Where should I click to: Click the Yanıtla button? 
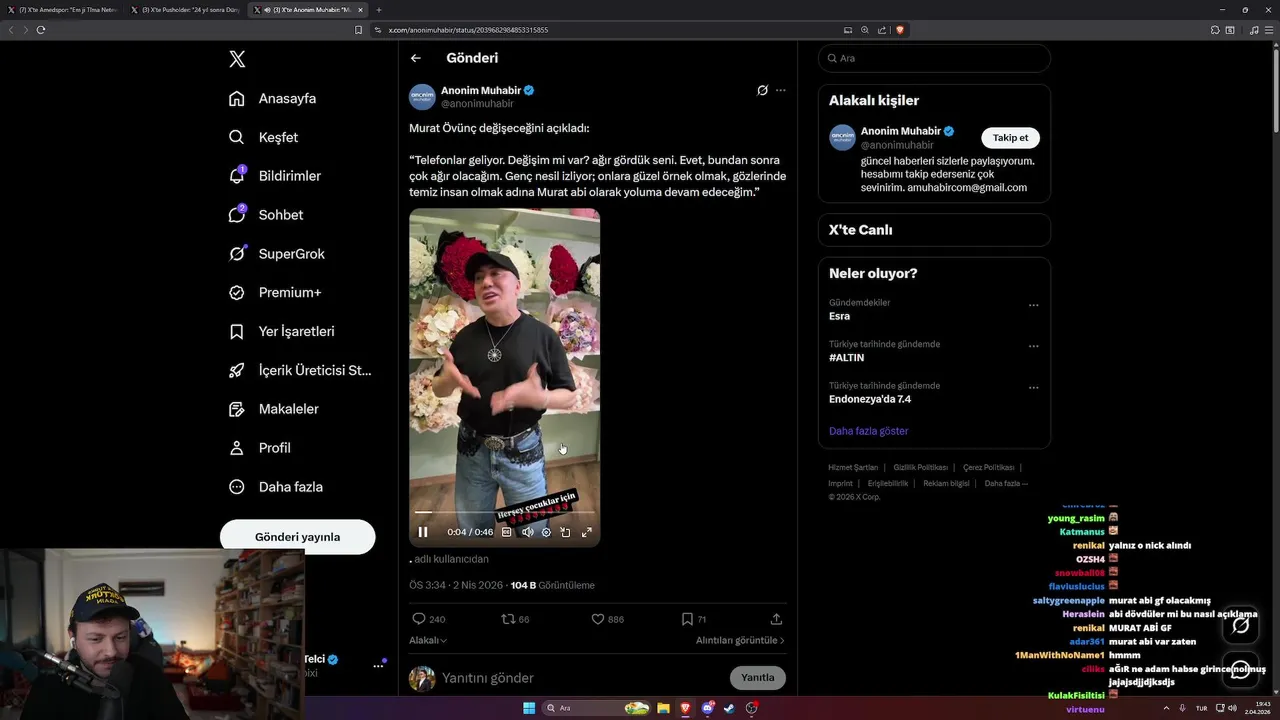[x=758, y=678]
